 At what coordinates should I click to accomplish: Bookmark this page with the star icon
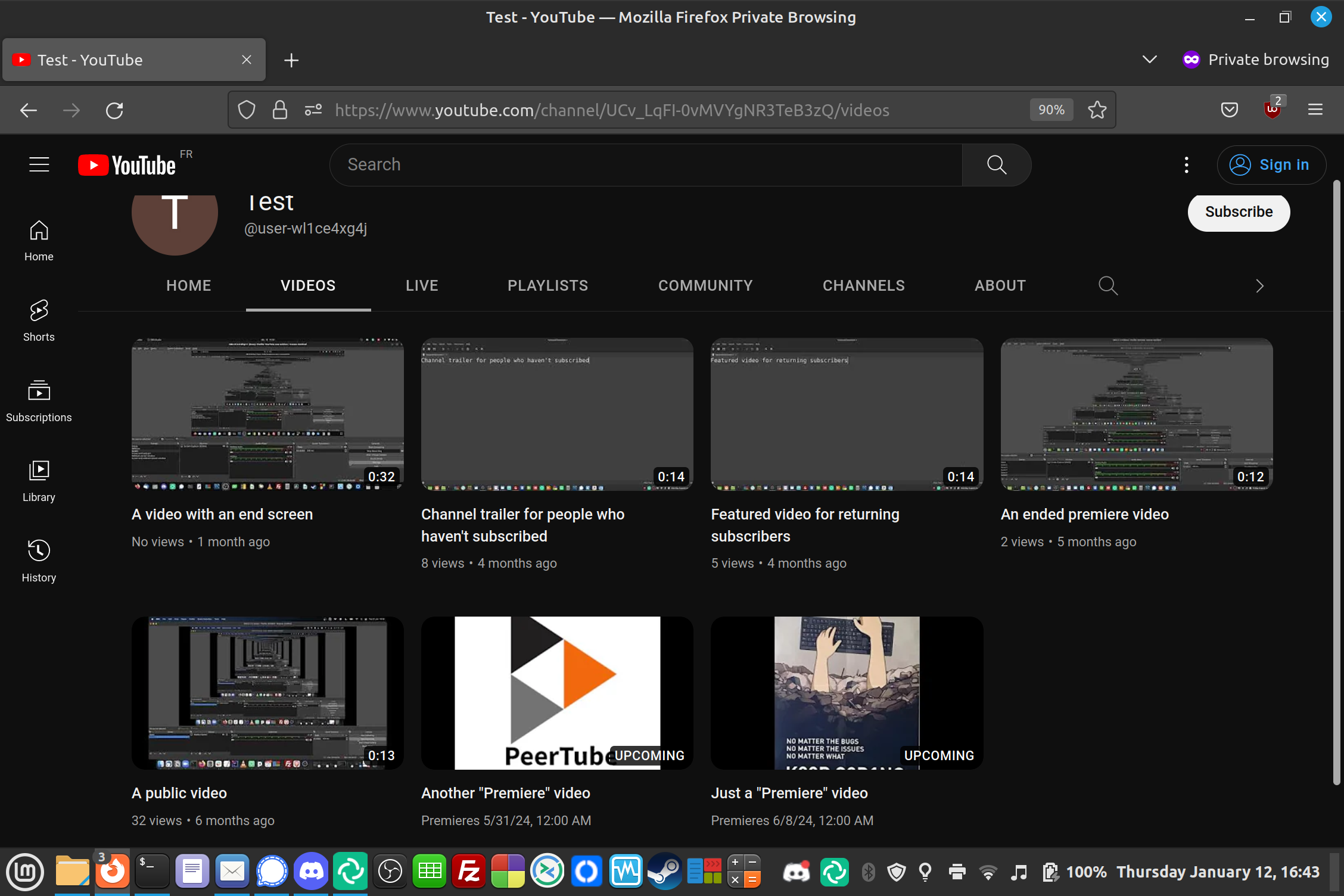pos(1097,110)
